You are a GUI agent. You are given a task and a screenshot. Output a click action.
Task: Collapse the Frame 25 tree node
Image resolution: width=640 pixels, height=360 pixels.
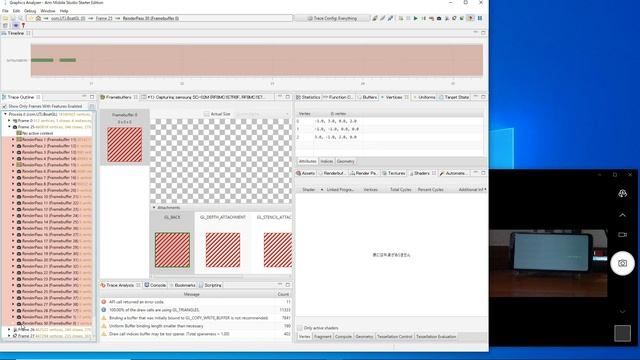(x=9, y=127)
